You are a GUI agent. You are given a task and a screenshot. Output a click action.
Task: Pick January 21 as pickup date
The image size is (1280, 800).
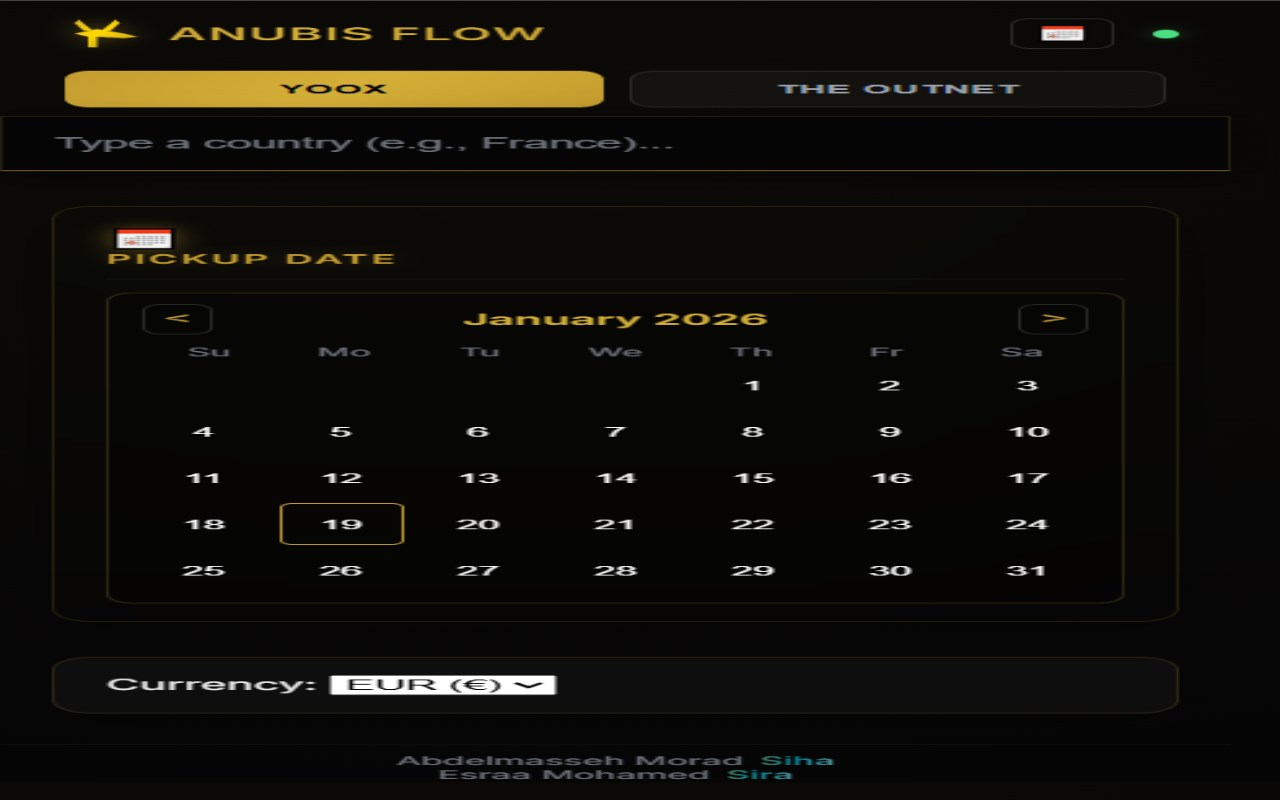coord(615,524)
